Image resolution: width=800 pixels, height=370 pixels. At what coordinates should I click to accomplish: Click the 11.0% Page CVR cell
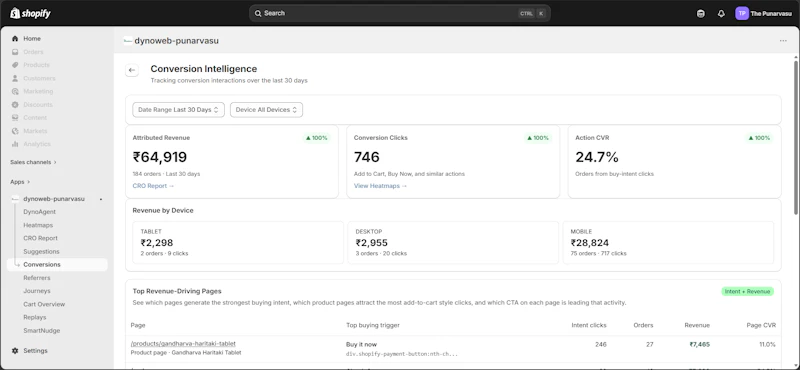[767, 344]
